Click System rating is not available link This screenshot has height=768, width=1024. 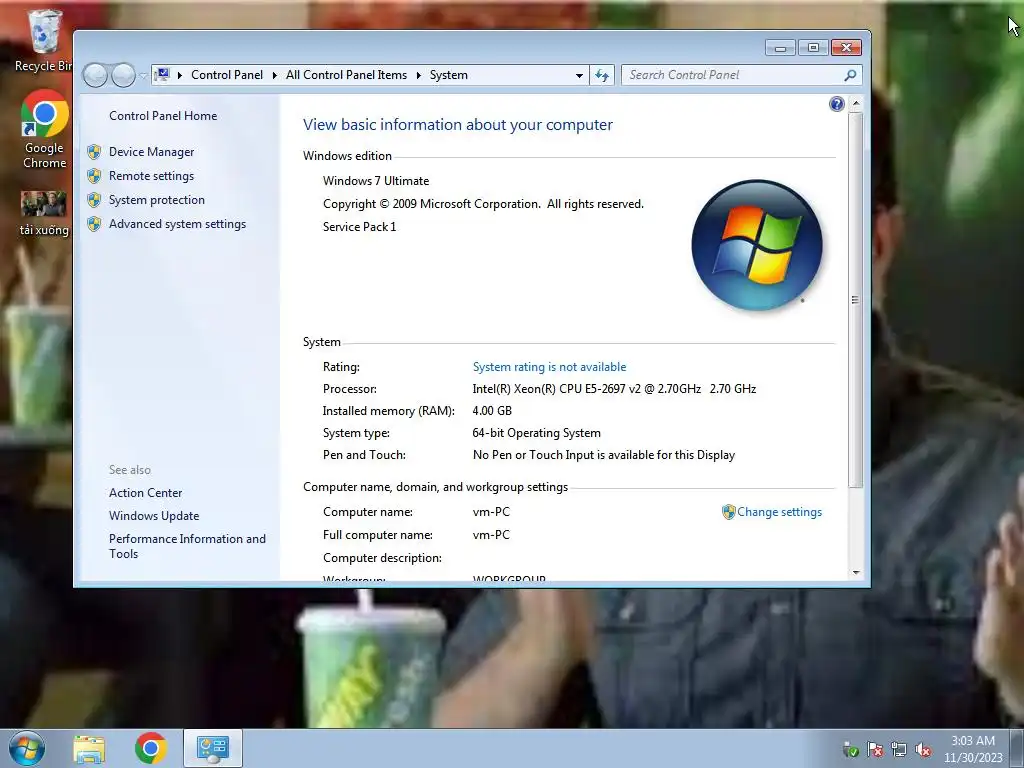click(549, 367)
